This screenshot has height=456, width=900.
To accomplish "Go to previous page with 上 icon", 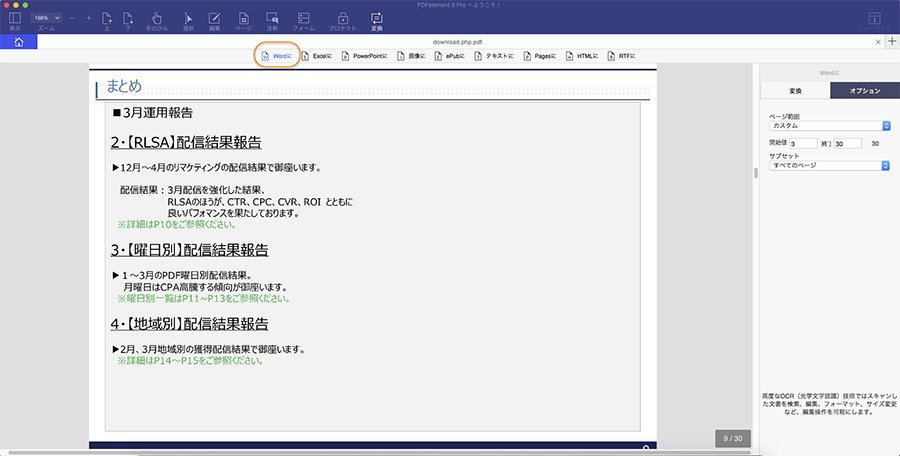I will [x=107, y=21].
